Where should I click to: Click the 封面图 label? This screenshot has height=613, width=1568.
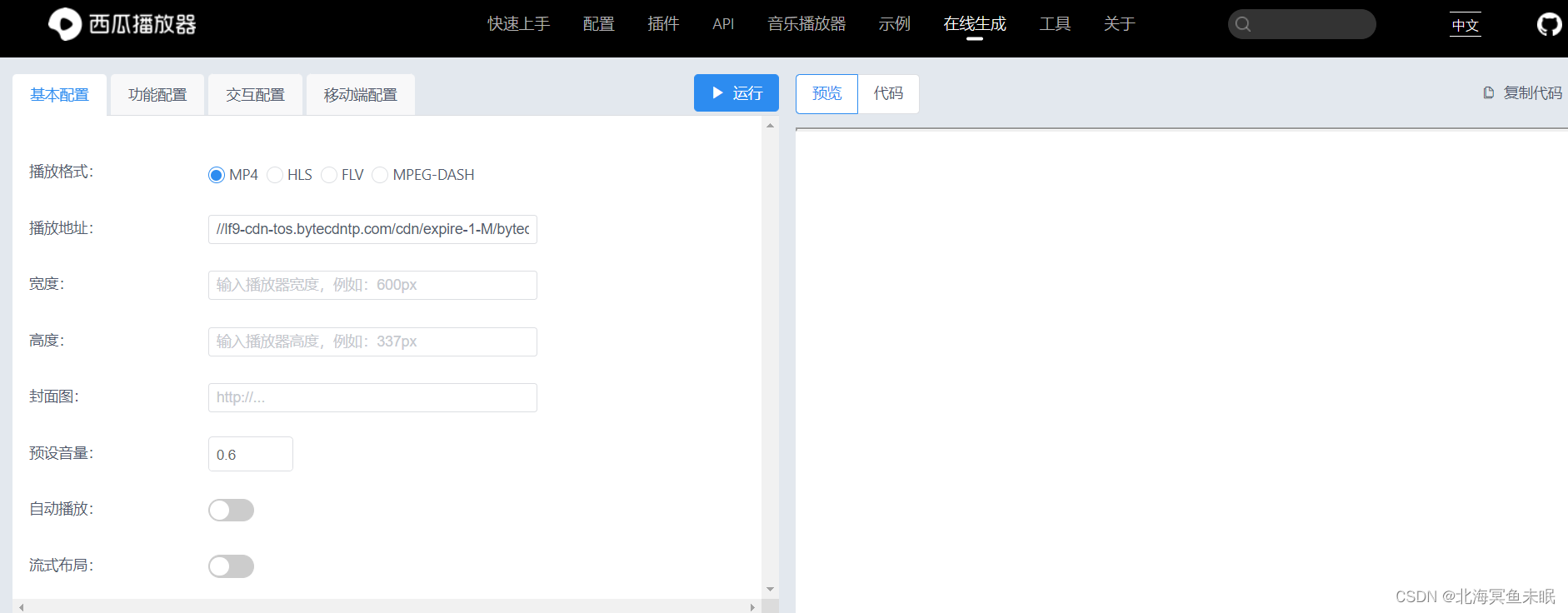[x=54, y=396]
